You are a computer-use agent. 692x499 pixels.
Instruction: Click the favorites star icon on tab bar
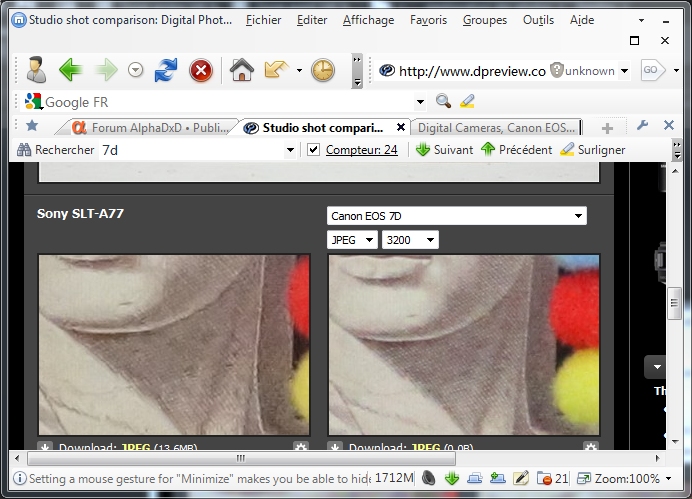coord(32,126)
